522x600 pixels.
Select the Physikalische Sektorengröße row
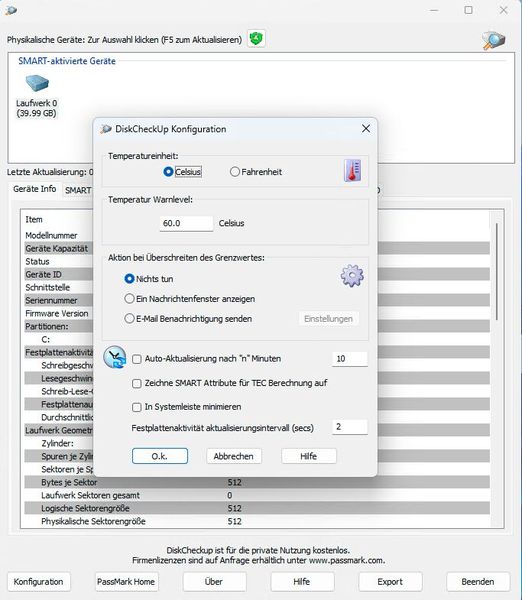click(x=257, y=521)
